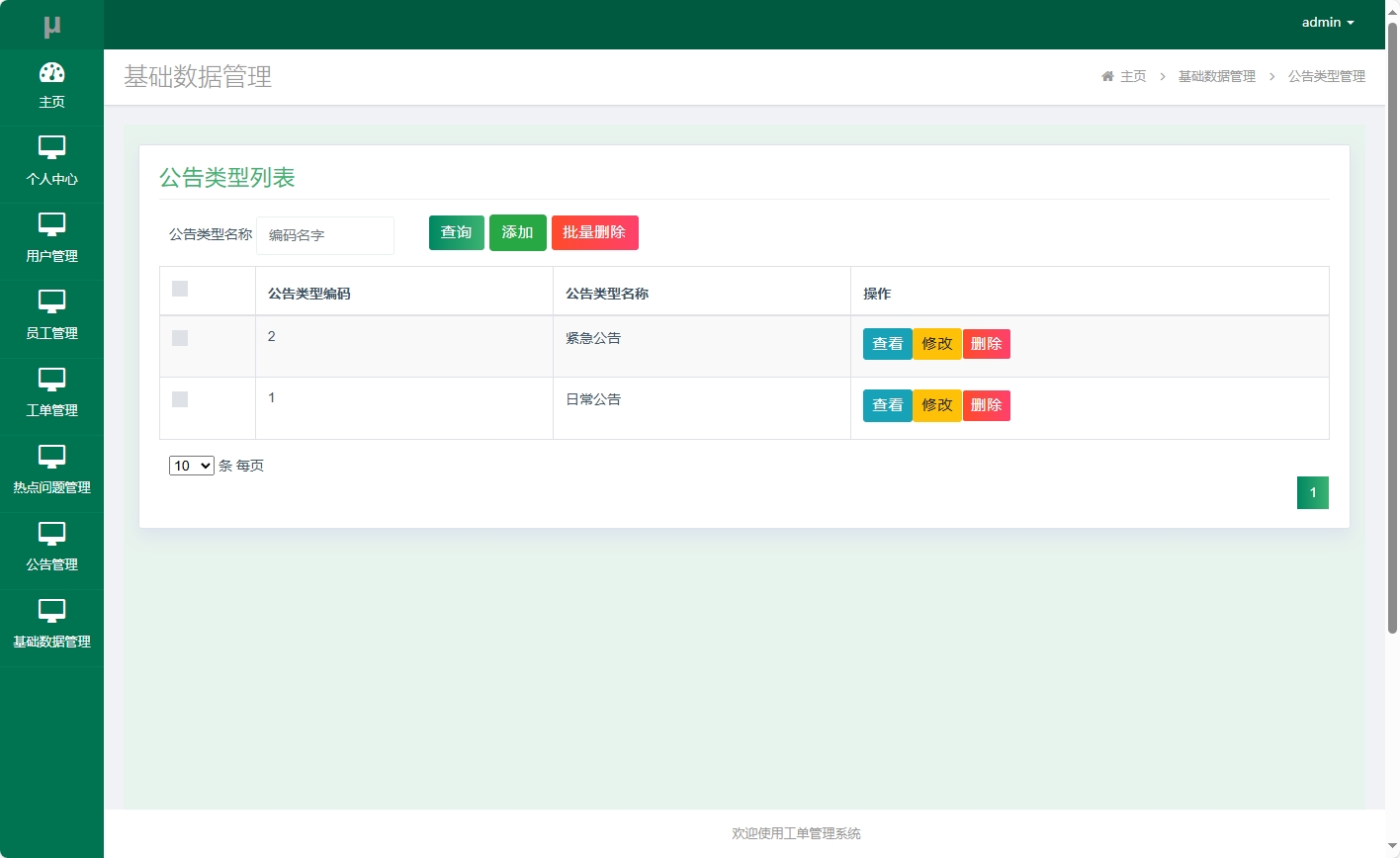
Task: Click the home icon in the breadcrumb bar
Action: pos(1106,76)
